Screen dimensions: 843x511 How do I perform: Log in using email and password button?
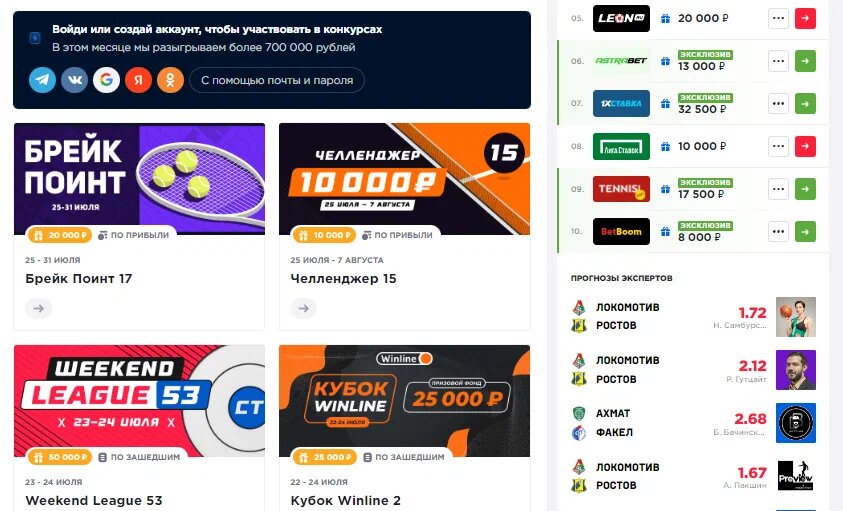point(277,80)
